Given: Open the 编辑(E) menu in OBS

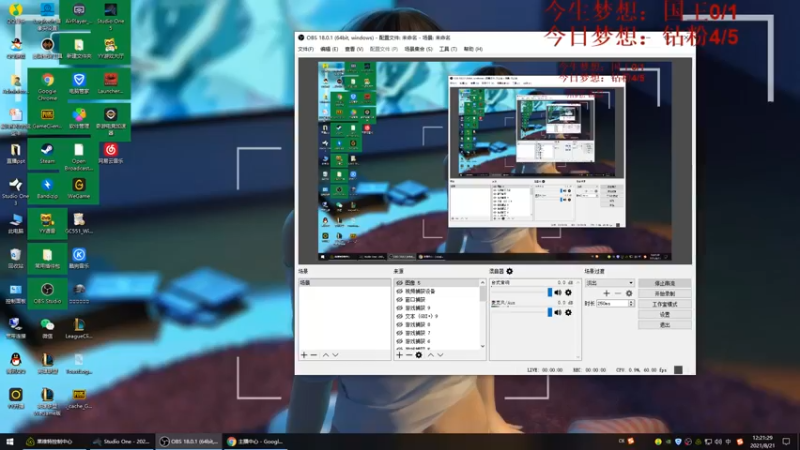Looking at the screenshot, I should [329, 49].
